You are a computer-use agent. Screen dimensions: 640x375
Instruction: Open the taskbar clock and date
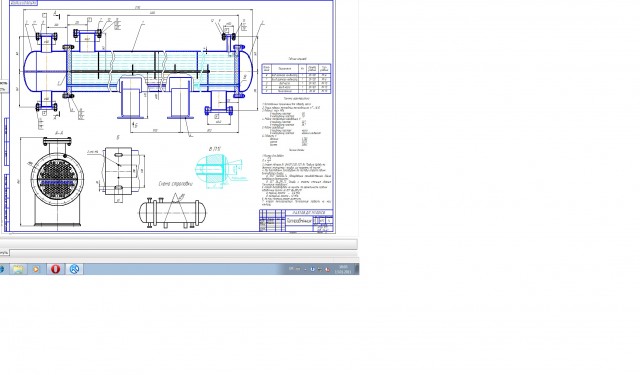click(x=342, y=269)
